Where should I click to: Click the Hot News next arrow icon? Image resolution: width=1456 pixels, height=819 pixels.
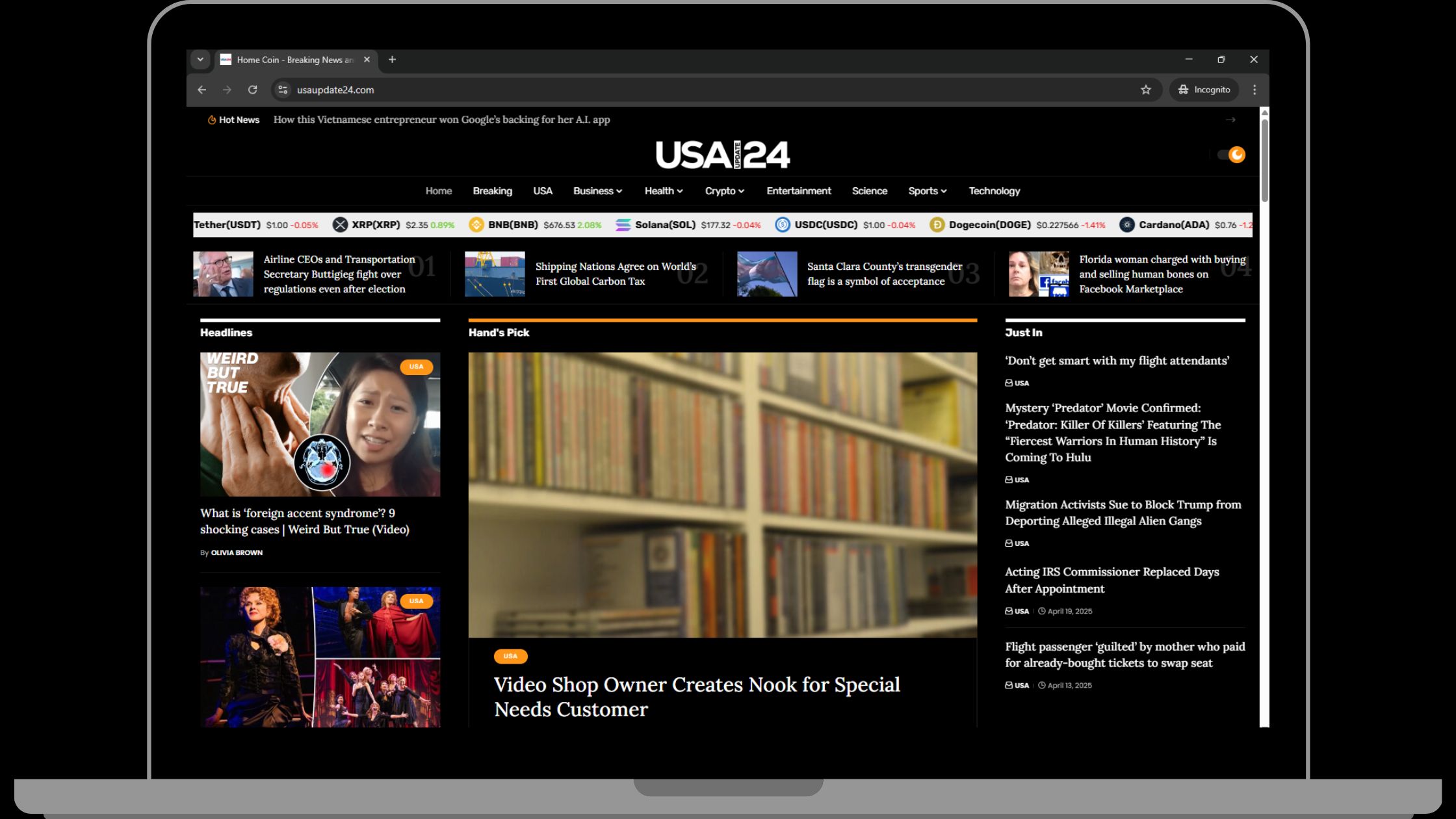(x=1230, y=120)
